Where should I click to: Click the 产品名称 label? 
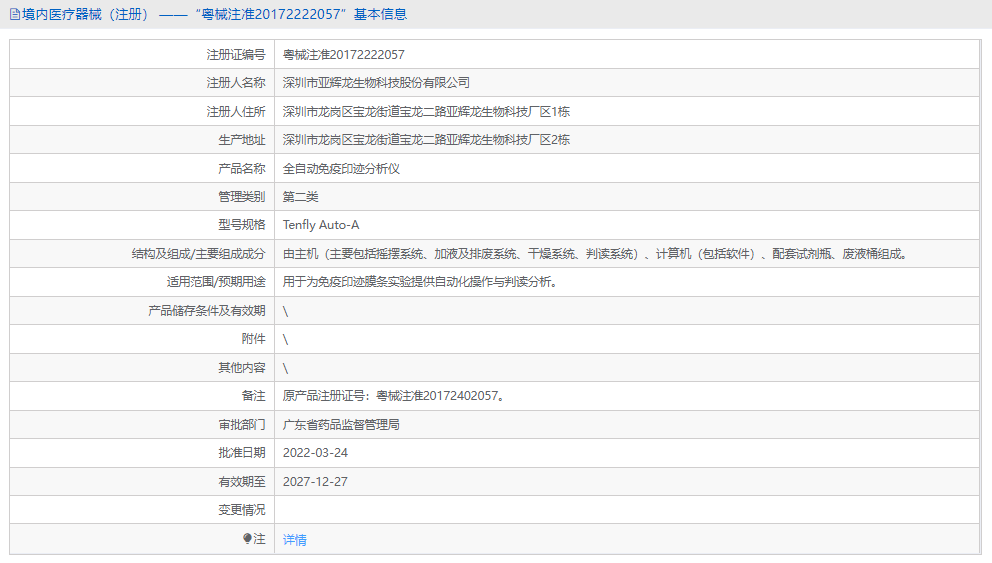242,169
